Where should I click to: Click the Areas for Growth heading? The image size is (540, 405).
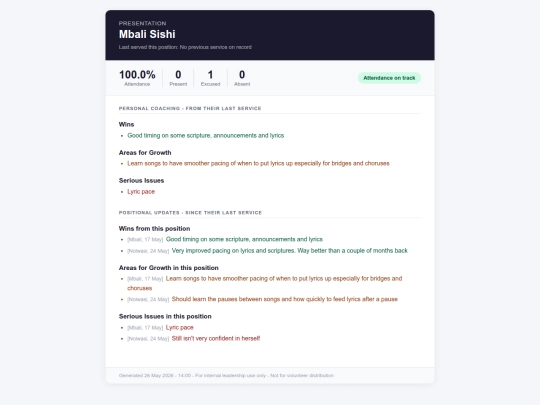point(145,153)
